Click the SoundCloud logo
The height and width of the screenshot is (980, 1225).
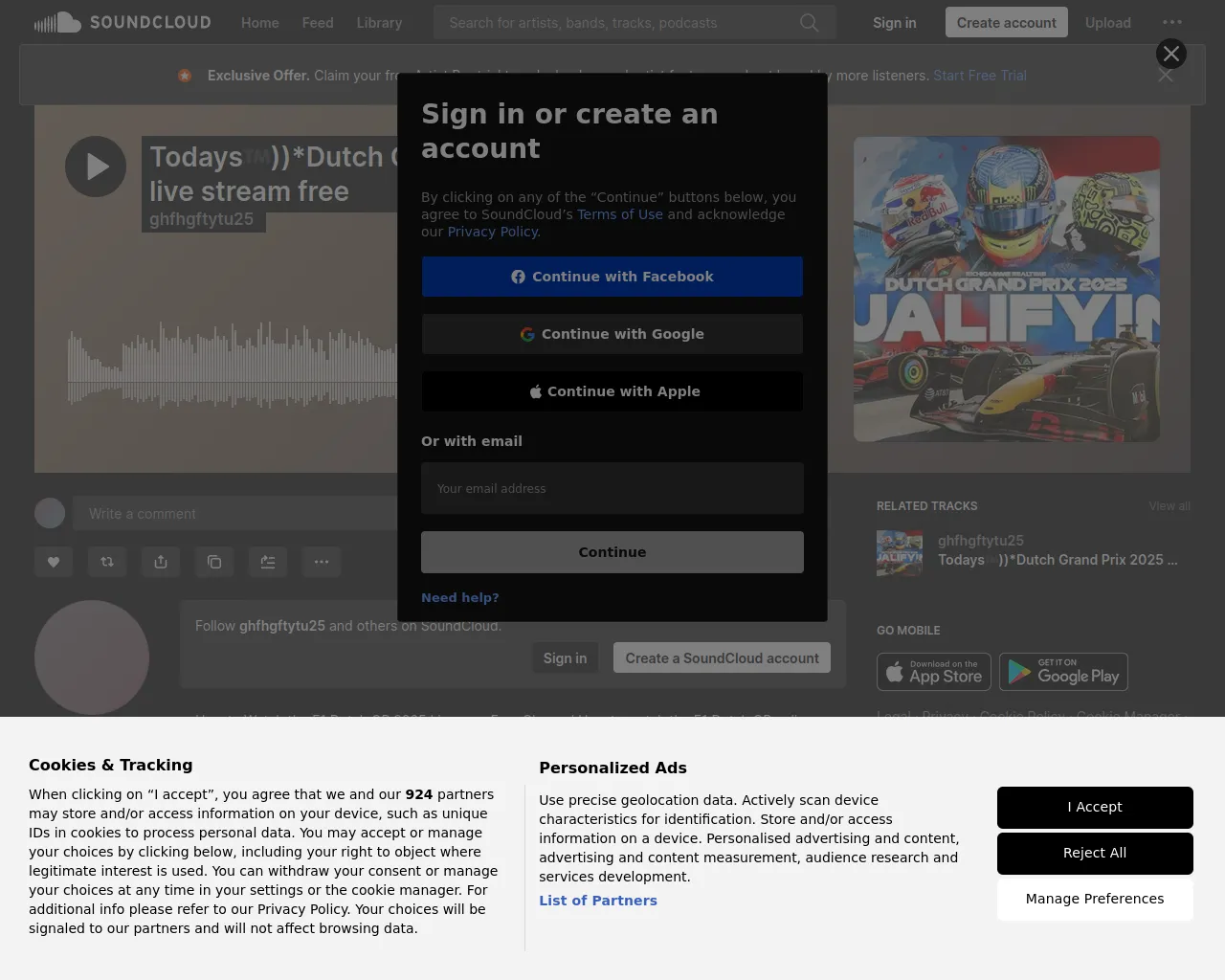point(122,22)
